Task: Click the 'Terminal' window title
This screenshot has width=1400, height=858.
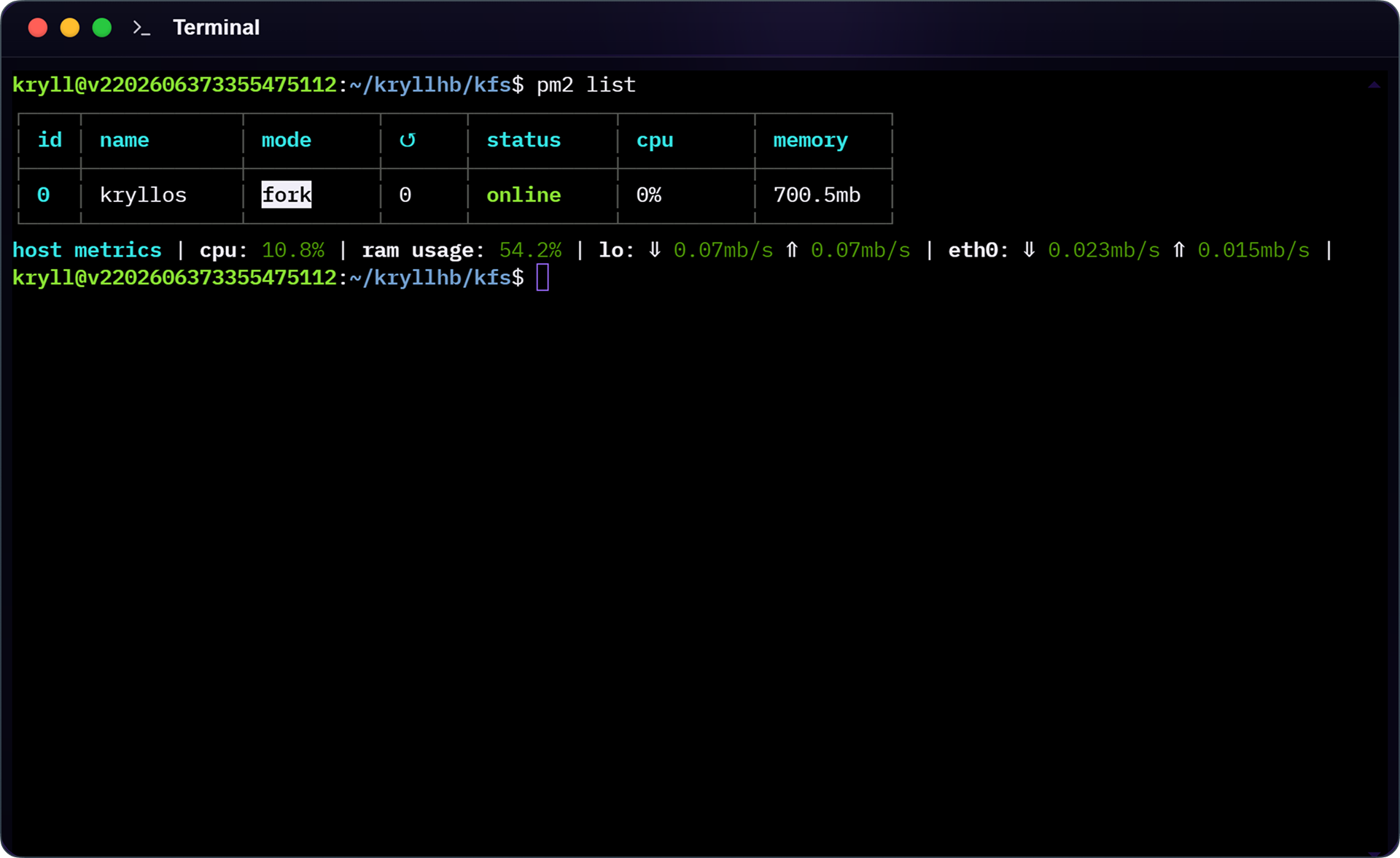Action: click(216, 28)
